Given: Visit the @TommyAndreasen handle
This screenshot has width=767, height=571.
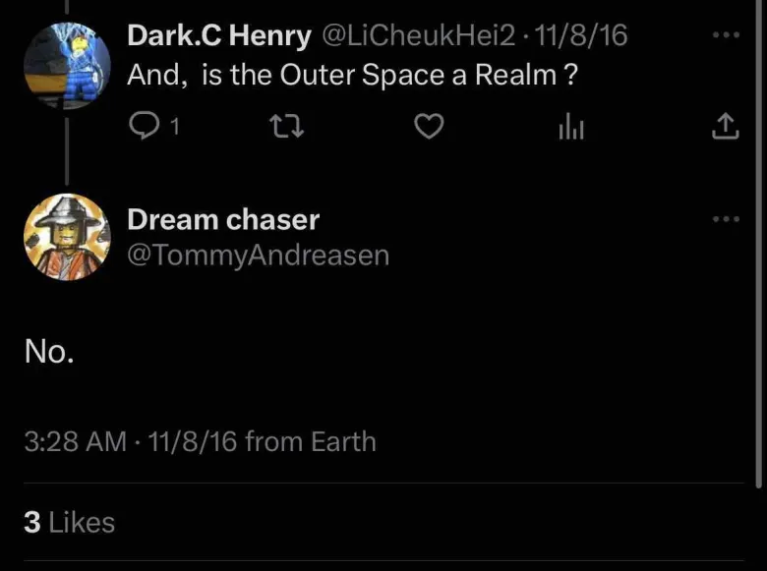Looking at the screenshot, I should pos(258,255).
